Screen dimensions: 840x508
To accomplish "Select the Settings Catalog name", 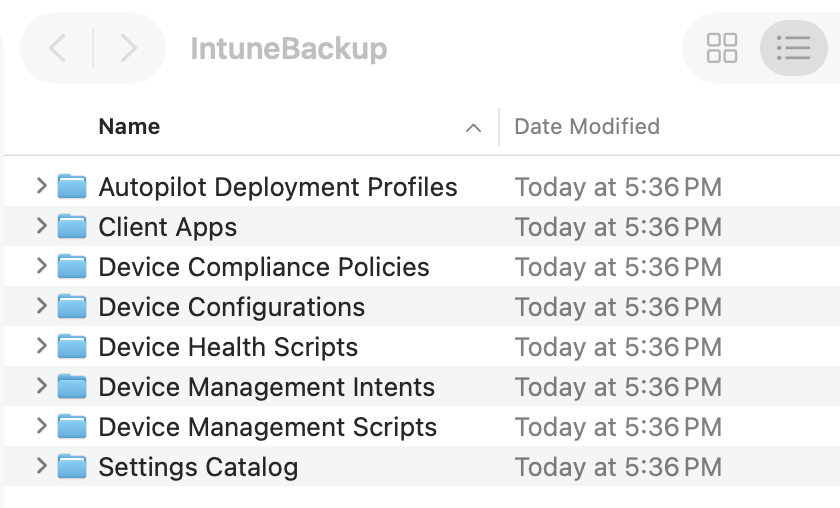I will click(x=198, y=467).
